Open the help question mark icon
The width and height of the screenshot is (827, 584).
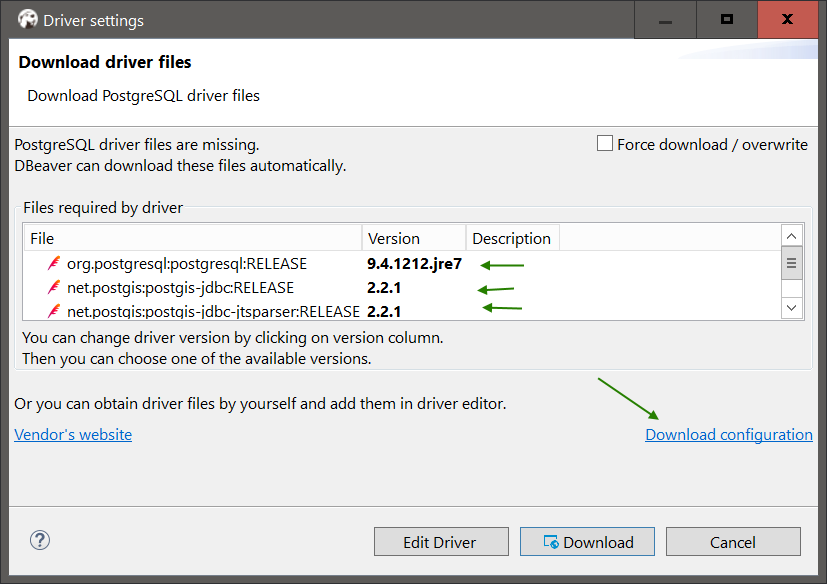tap(40, 540)
